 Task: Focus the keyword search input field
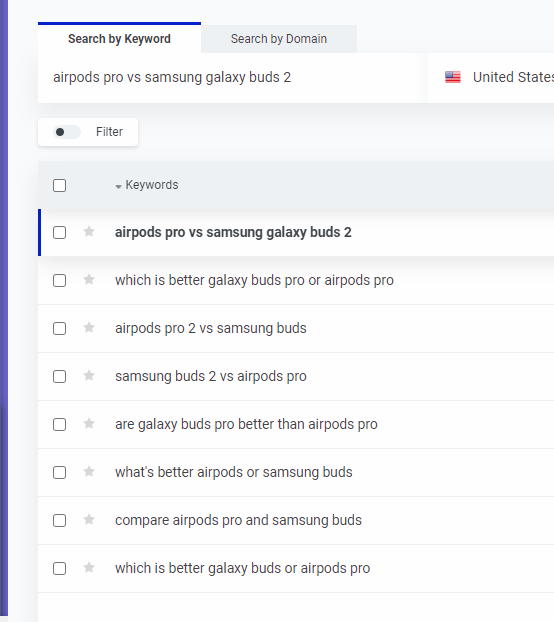click(233, 77)
